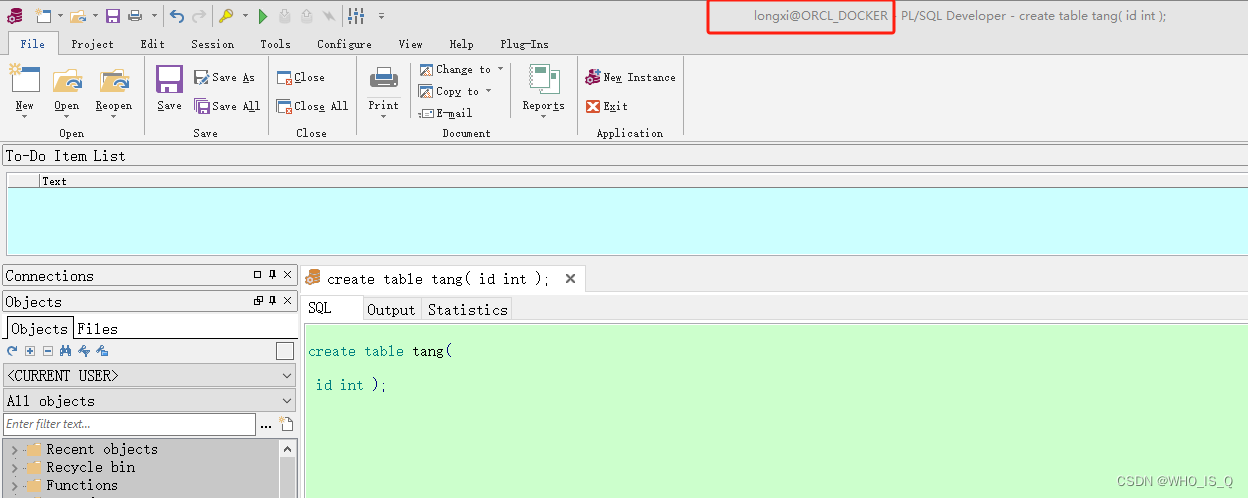Click the E-mail button

point(446,113)
